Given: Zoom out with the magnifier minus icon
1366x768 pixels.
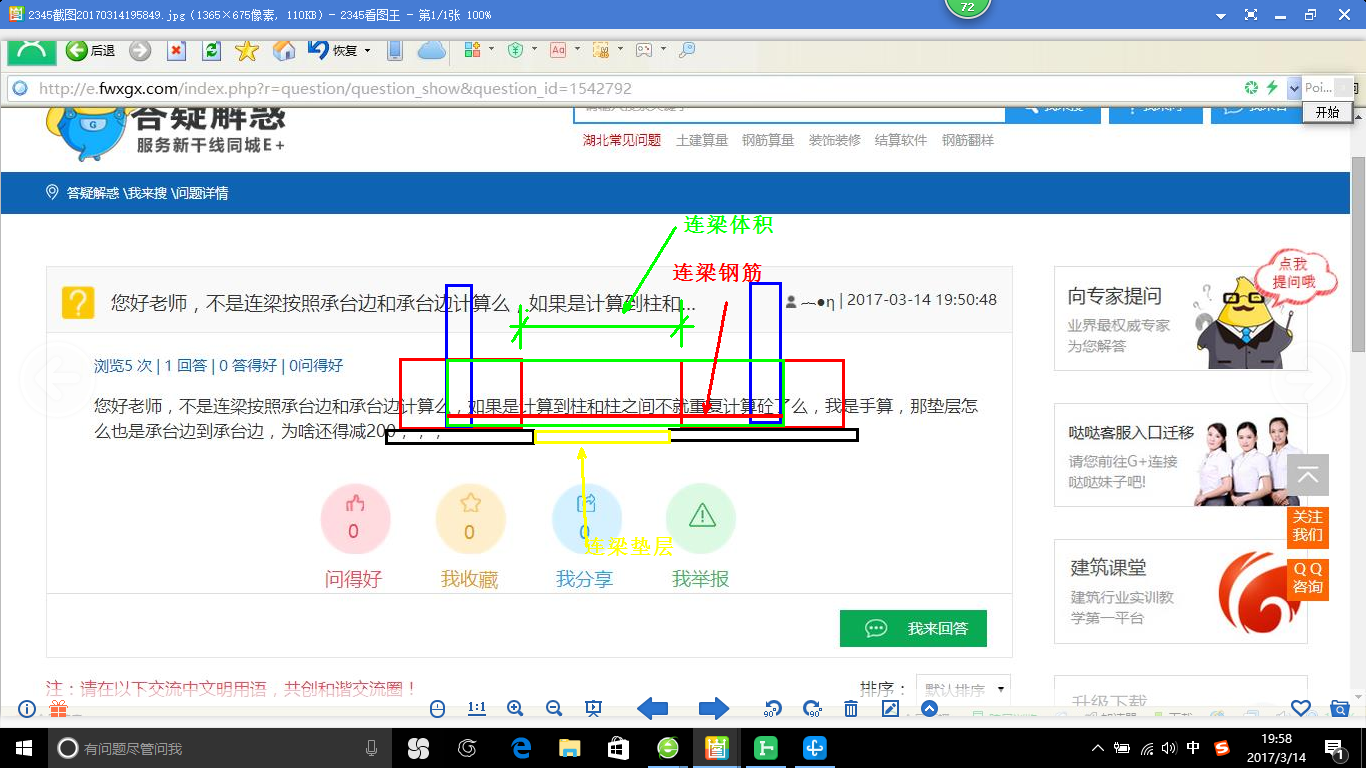Looking at the screenshot, I should pos(554,708).
